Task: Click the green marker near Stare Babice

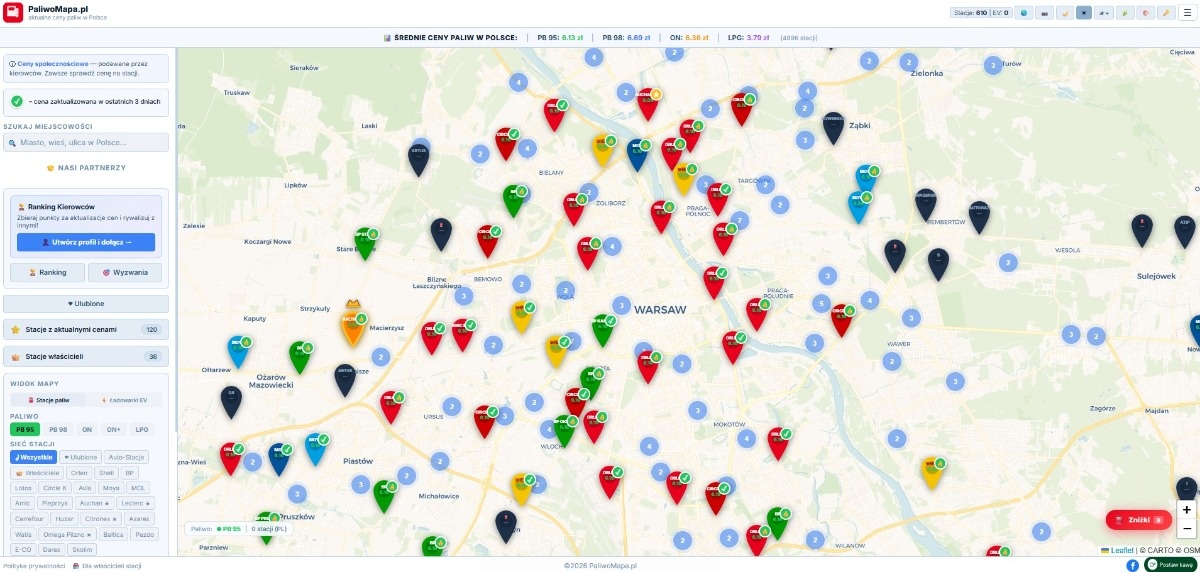Action: click(365, 243)
